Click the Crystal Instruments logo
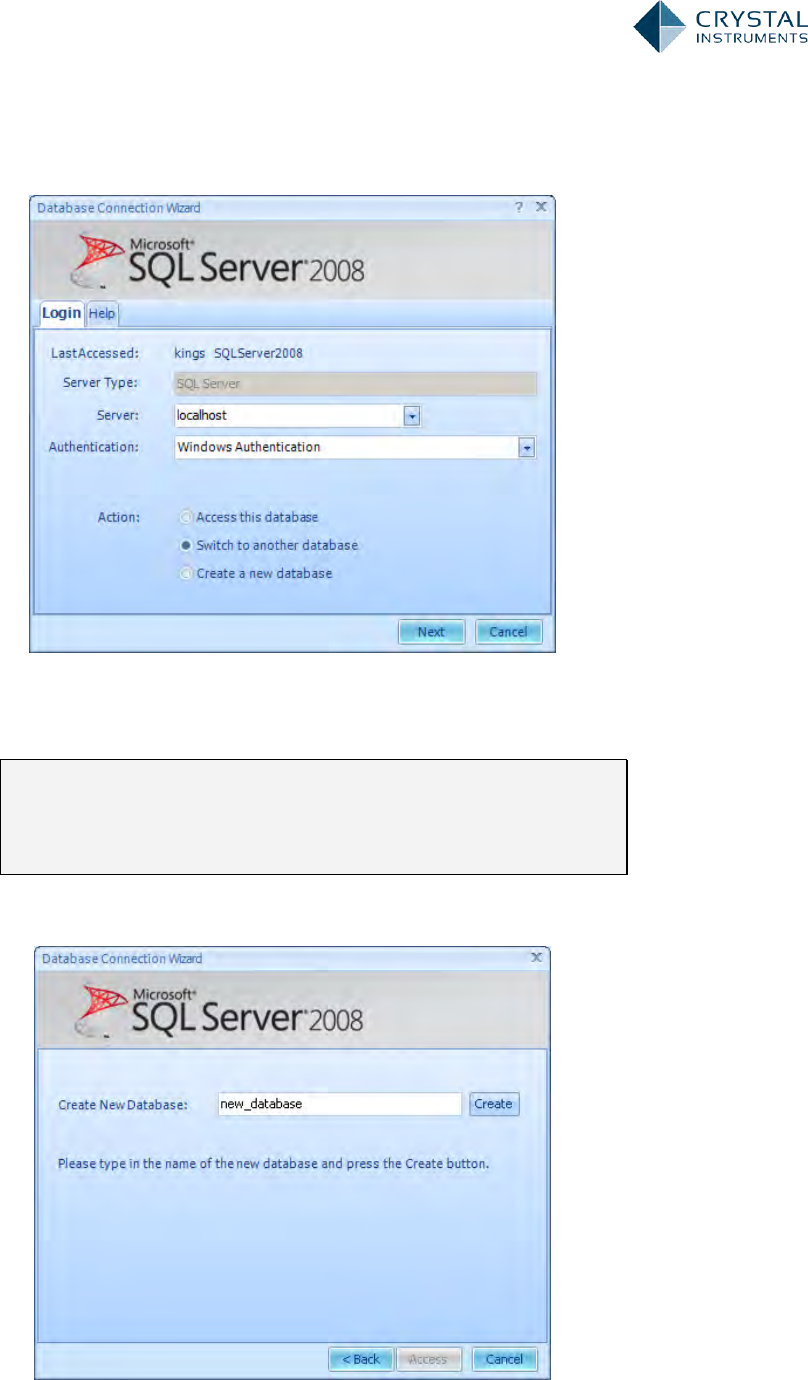This screenshot has width=808, height=1380. [720, 27]
